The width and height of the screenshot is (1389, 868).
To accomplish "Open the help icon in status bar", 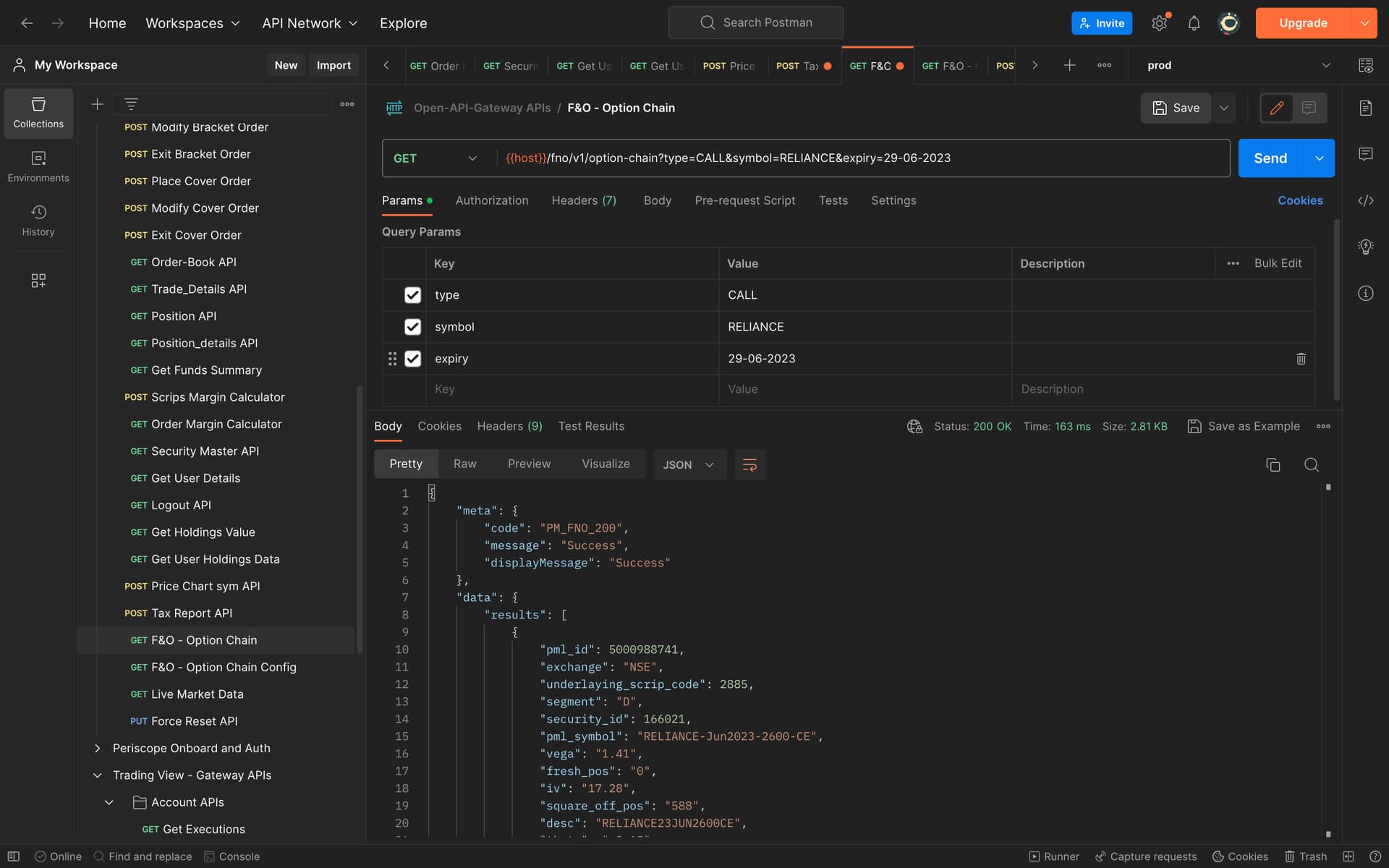I will click(1375, 856).
